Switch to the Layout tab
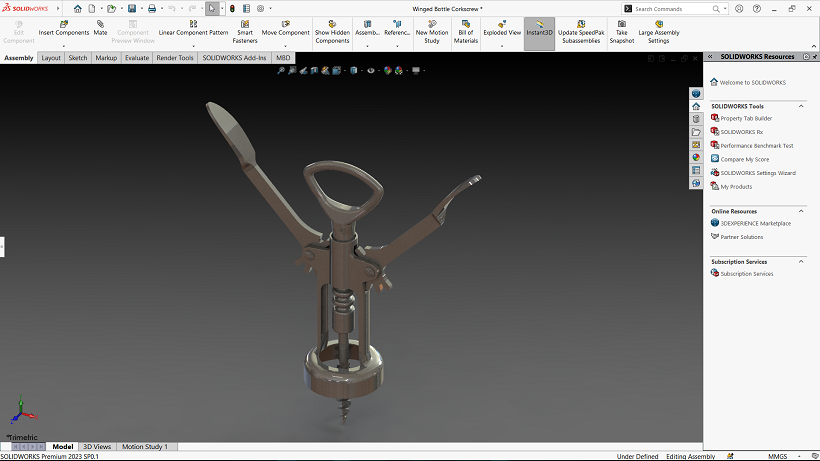This screenshot has width=820, height=461. tap(51, 57)
